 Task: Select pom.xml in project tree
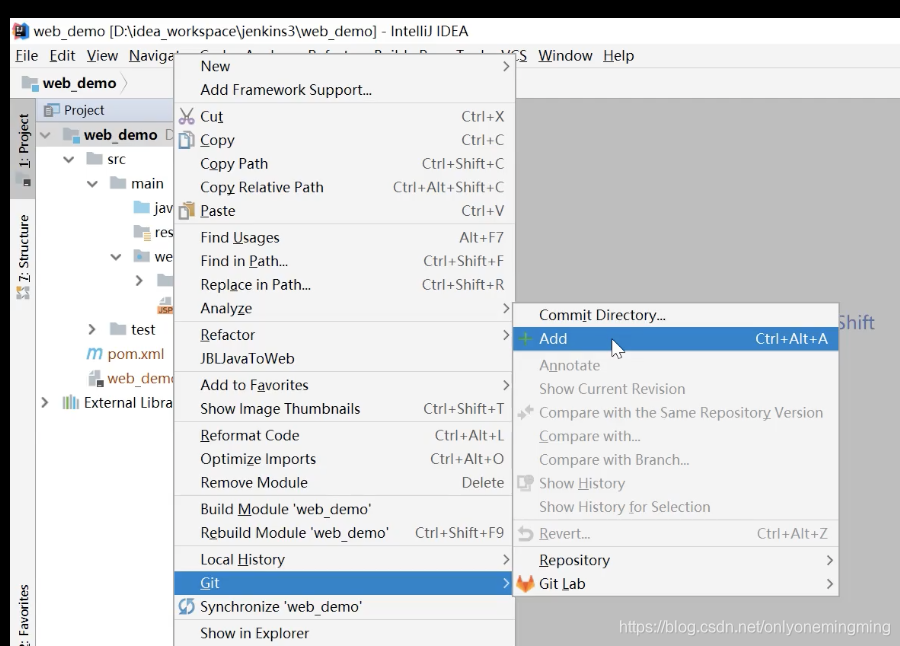point(125,354)
